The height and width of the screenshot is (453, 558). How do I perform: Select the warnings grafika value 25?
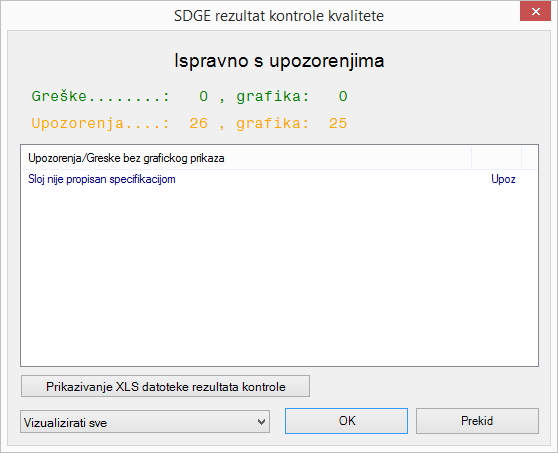coord(338,123)
